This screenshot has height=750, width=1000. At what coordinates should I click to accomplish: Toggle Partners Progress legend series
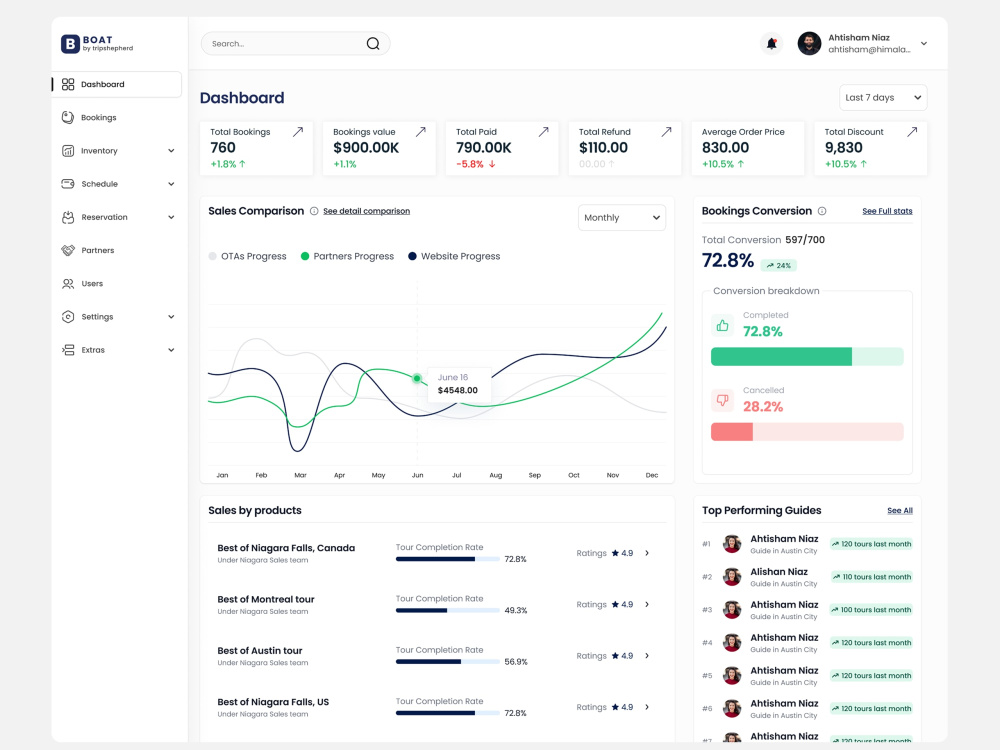[348, 256]
